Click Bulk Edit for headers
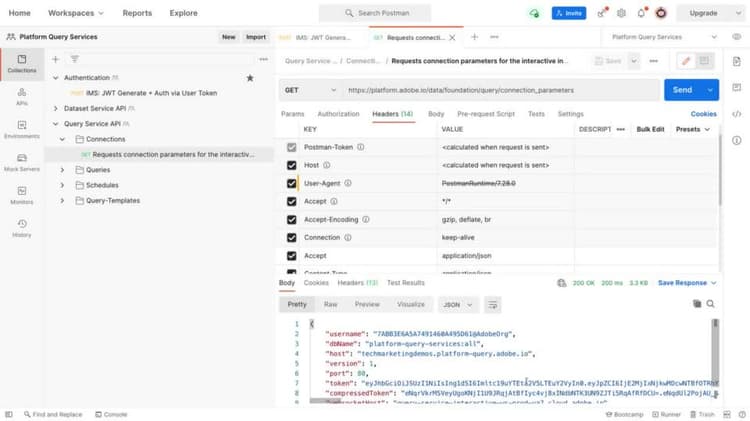 coord(650,129)
